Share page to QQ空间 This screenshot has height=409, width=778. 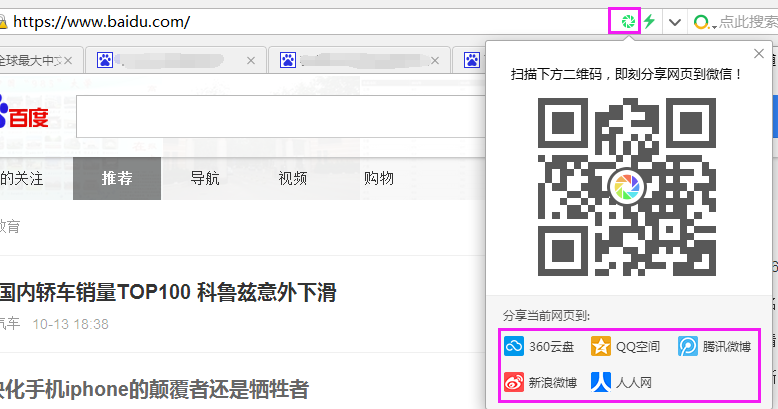(x=625, y=346)
